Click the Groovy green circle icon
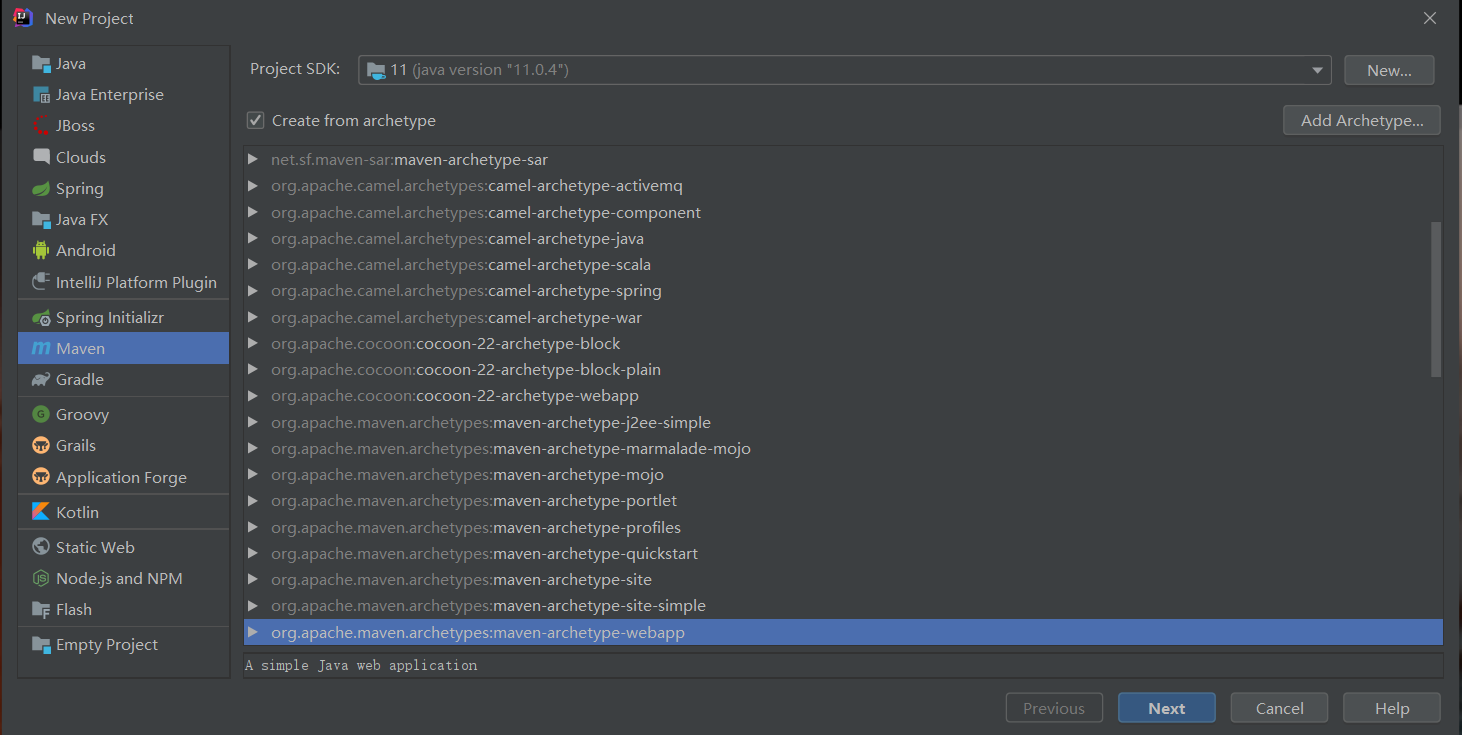 tap(41, 415)
